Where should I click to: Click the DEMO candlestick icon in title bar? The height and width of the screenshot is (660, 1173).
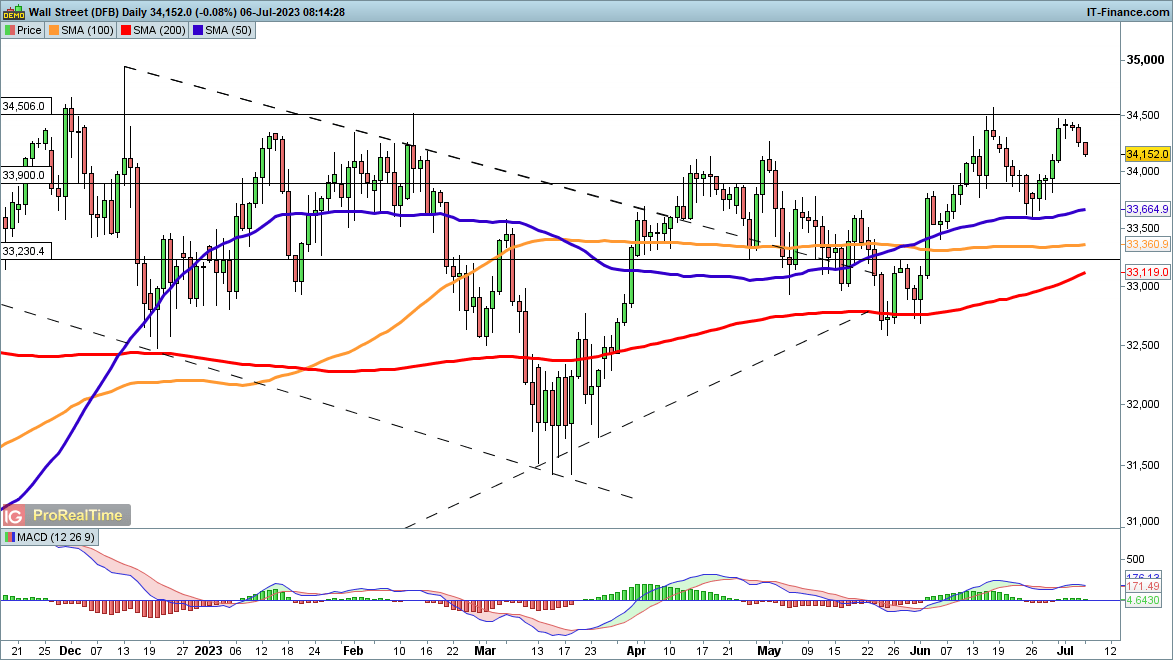coord(13,12)
